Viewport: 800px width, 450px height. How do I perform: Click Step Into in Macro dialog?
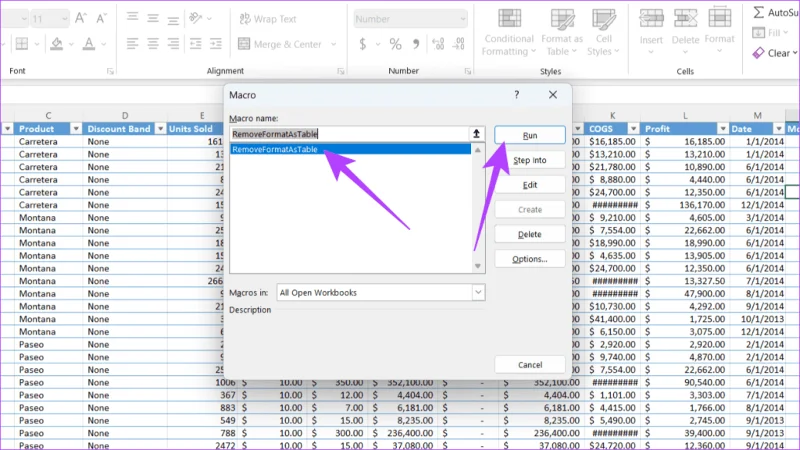[x=530, y=160]
